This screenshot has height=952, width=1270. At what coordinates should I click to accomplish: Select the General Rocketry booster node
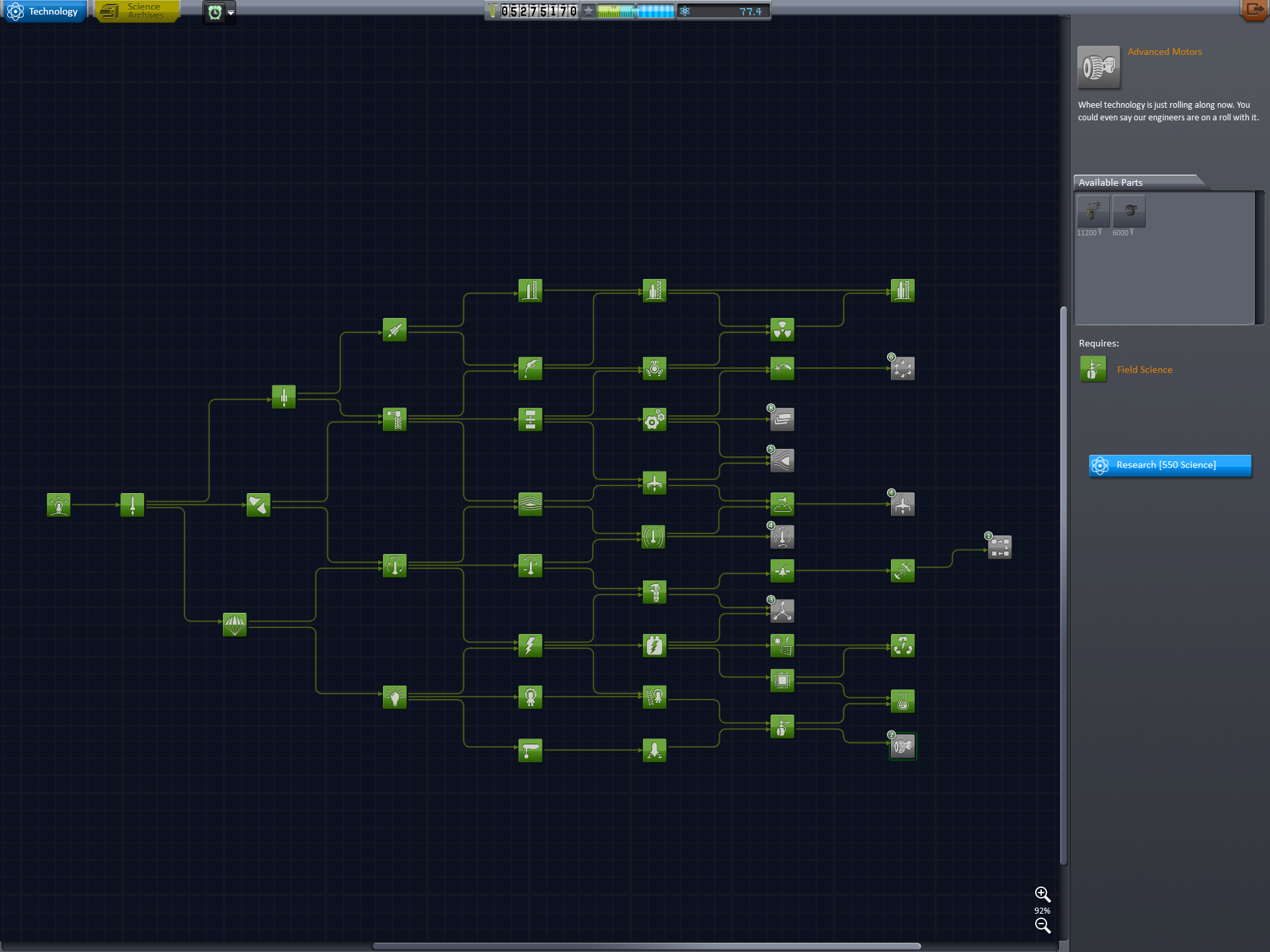[x=284, y=397]
